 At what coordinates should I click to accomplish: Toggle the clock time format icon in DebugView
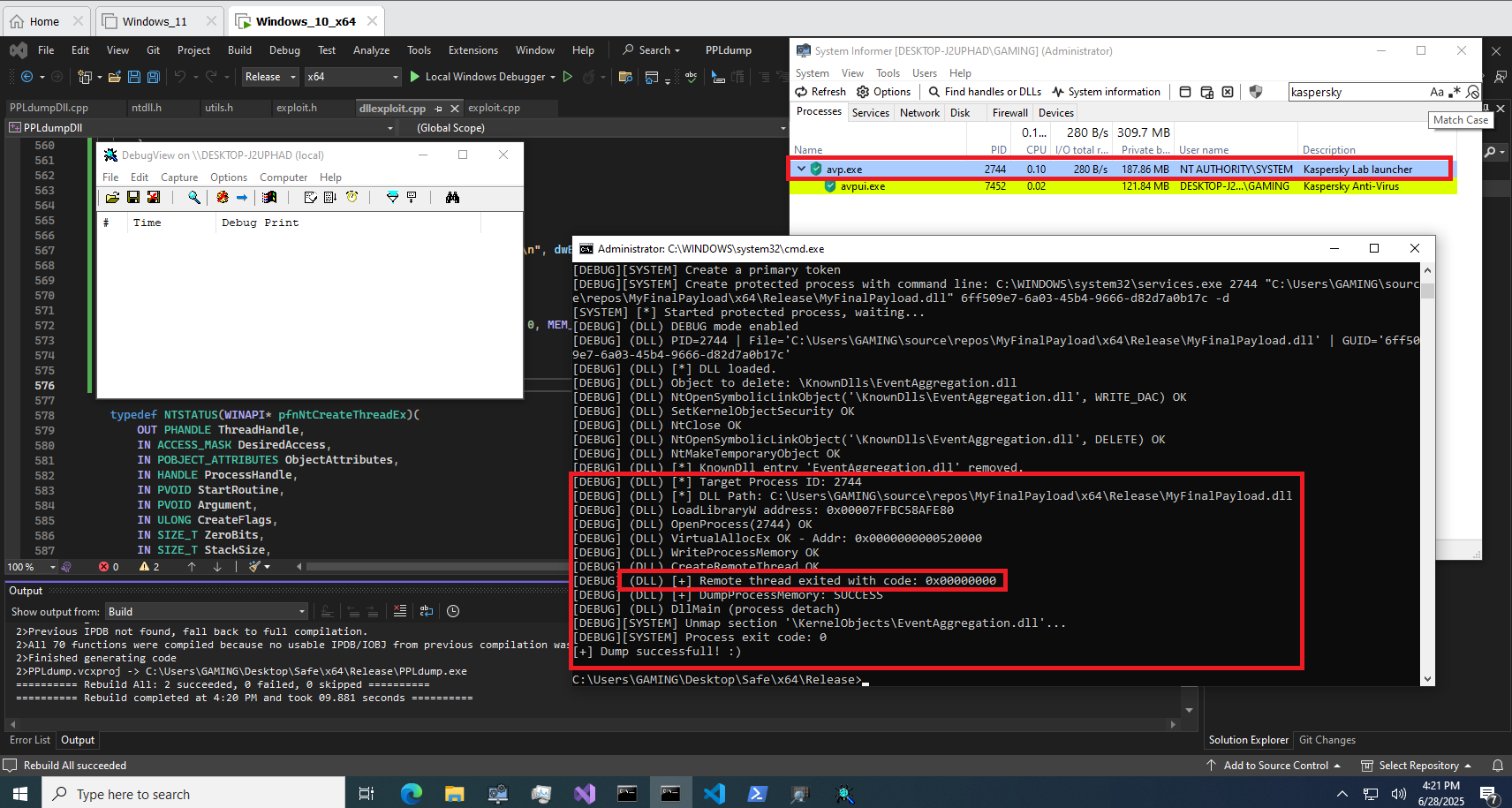pyautogui.click(x=352, y=198)
